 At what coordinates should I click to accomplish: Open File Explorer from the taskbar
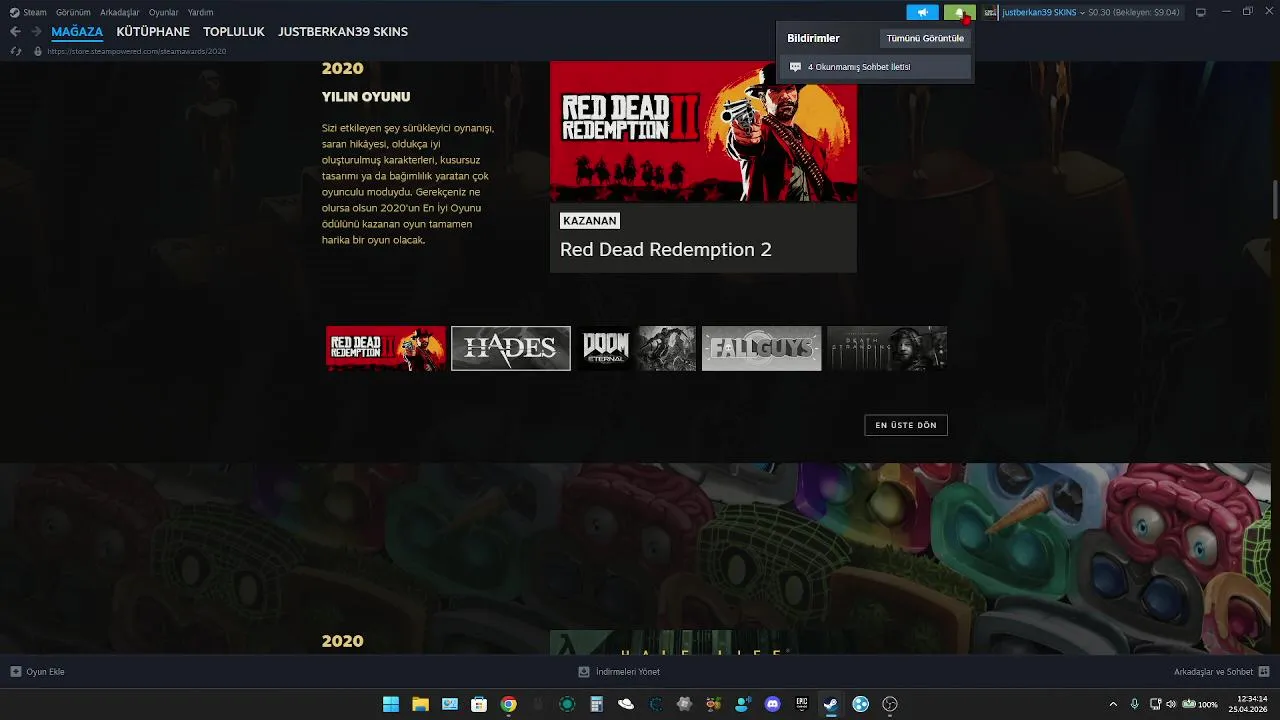pyautogui.click(x=420, y=704)
